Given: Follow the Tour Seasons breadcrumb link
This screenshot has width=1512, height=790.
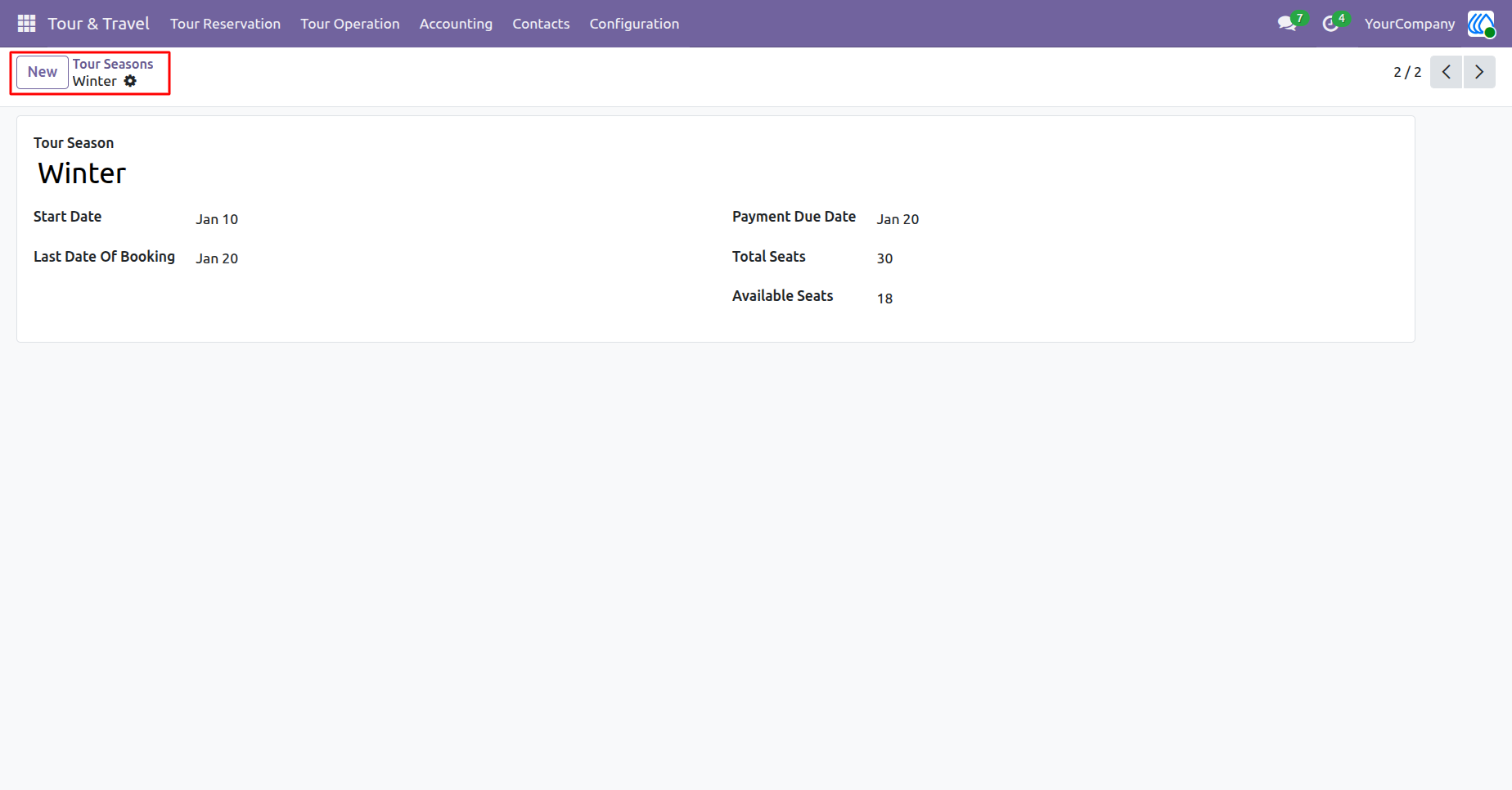Looking at the screenshot, I should 113,64.
